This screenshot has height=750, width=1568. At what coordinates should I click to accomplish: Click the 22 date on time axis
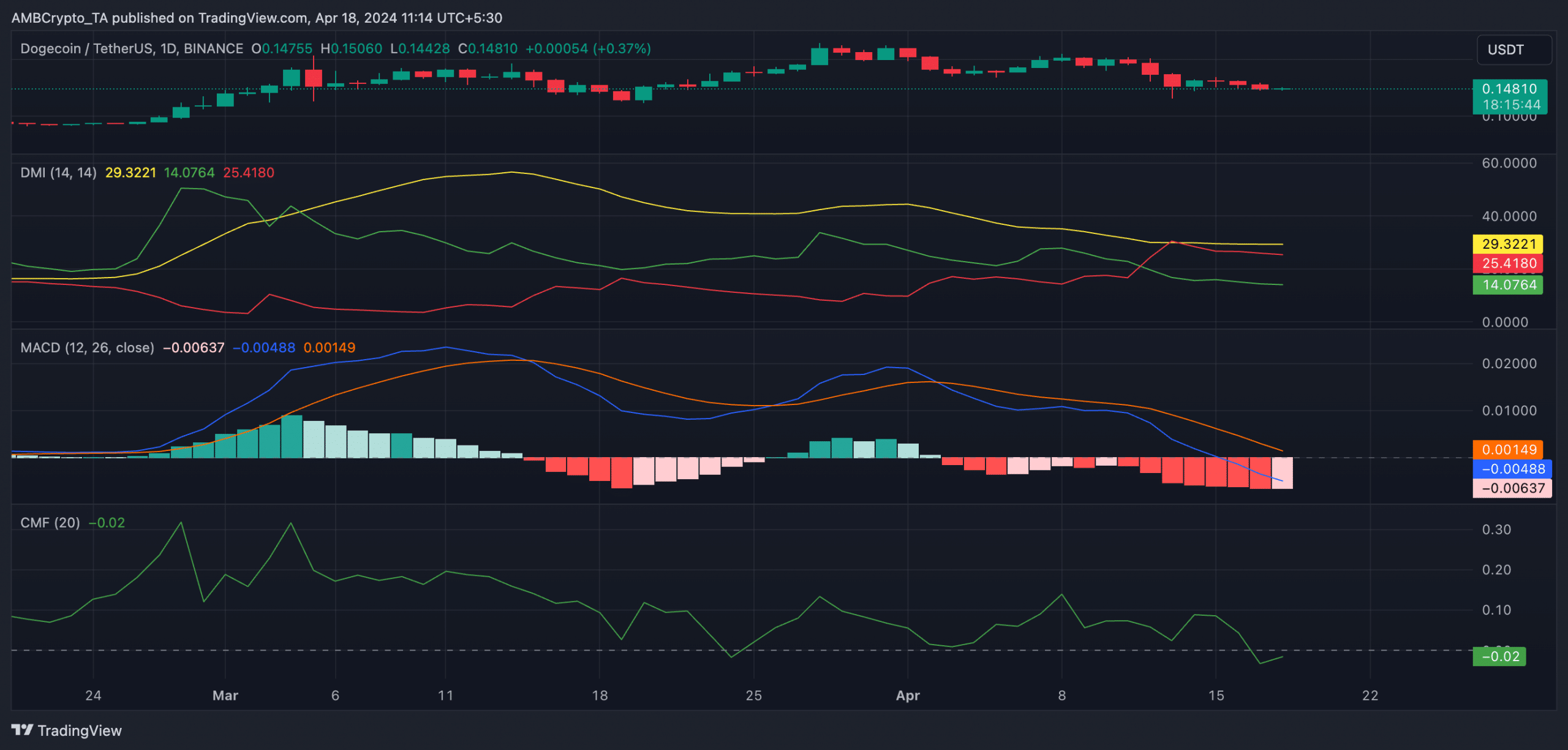click(x=1370, y=695)
